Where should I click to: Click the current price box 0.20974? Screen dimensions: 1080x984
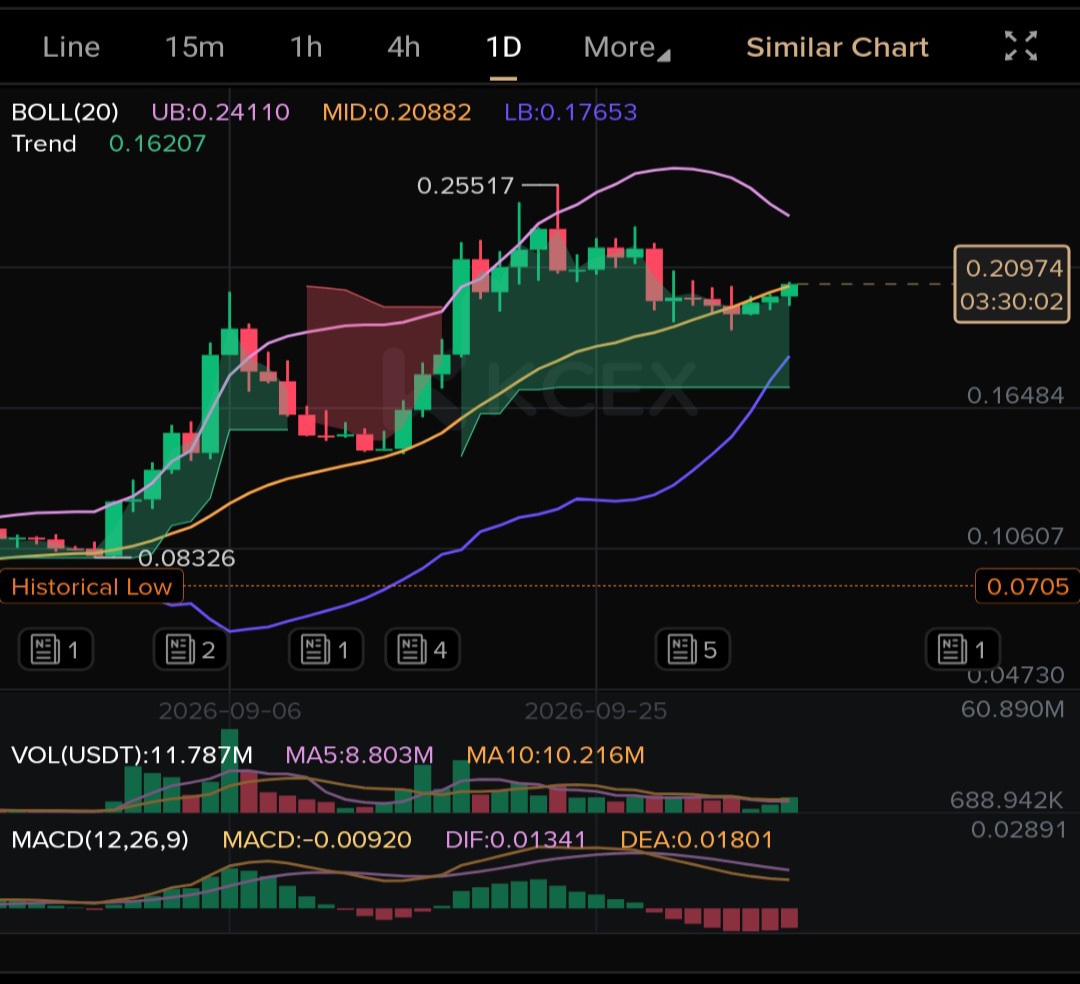(1011, 284)
